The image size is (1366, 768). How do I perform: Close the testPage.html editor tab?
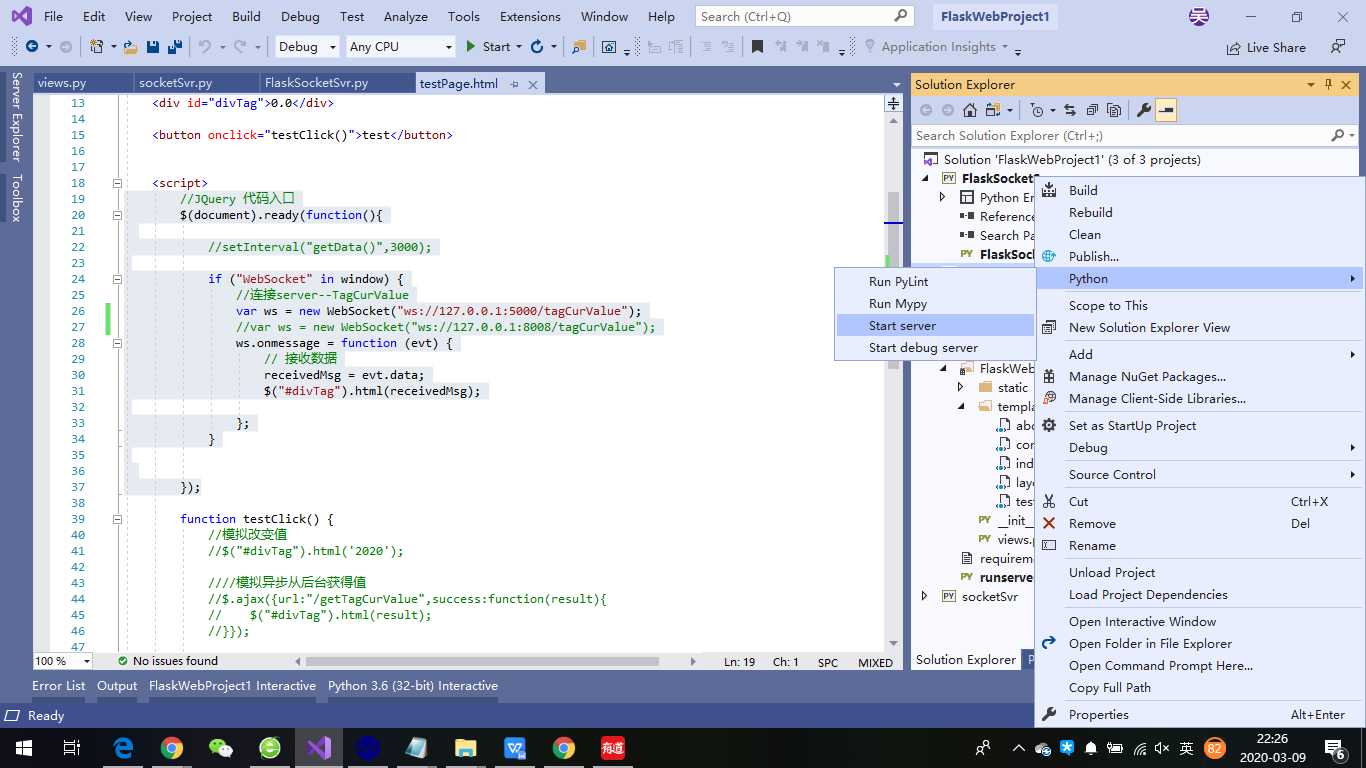534,84
